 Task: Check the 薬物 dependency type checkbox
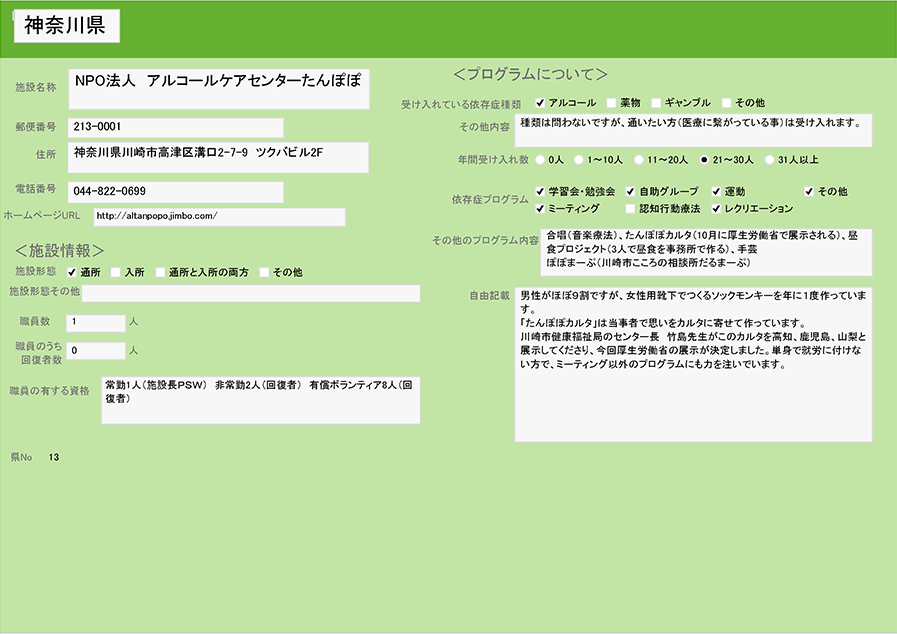click(x=611, y=103)
